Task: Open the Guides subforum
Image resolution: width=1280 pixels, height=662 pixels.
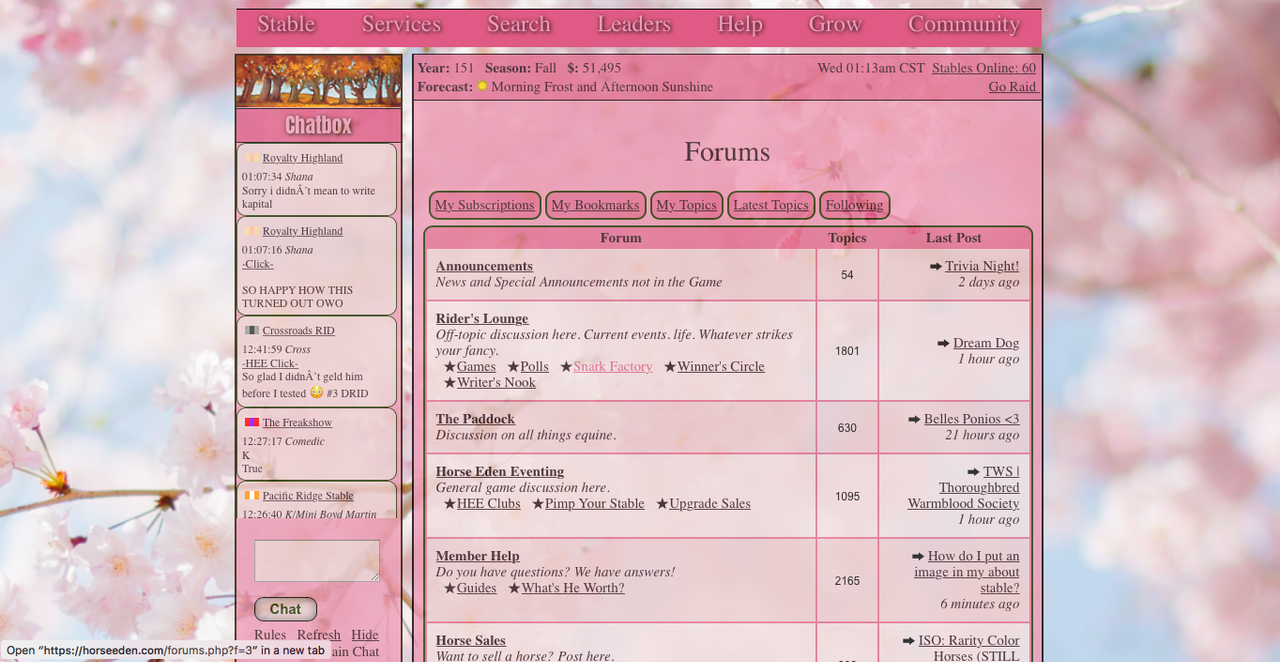Action: pyautogui.click(x=476, y=588)
